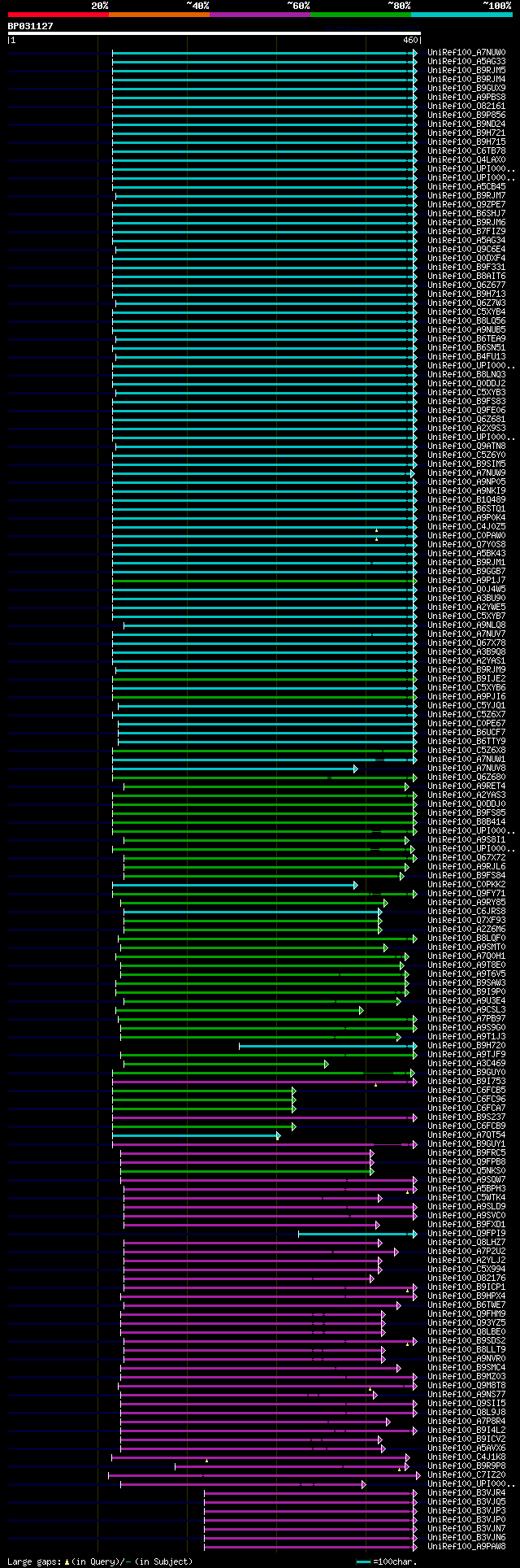Select the UniRef100_B9SIM5 entry

point(466,464)
